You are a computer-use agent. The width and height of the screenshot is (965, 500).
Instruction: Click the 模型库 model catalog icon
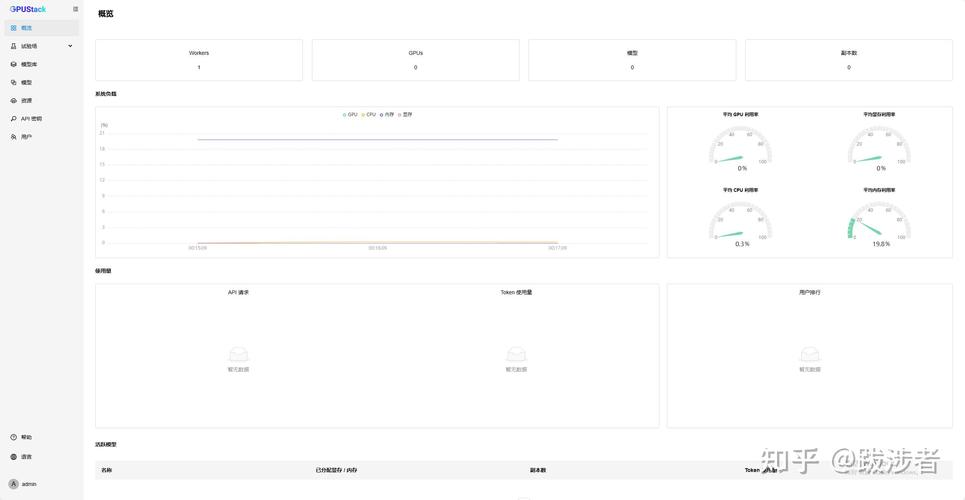click(x=13, y=64)
